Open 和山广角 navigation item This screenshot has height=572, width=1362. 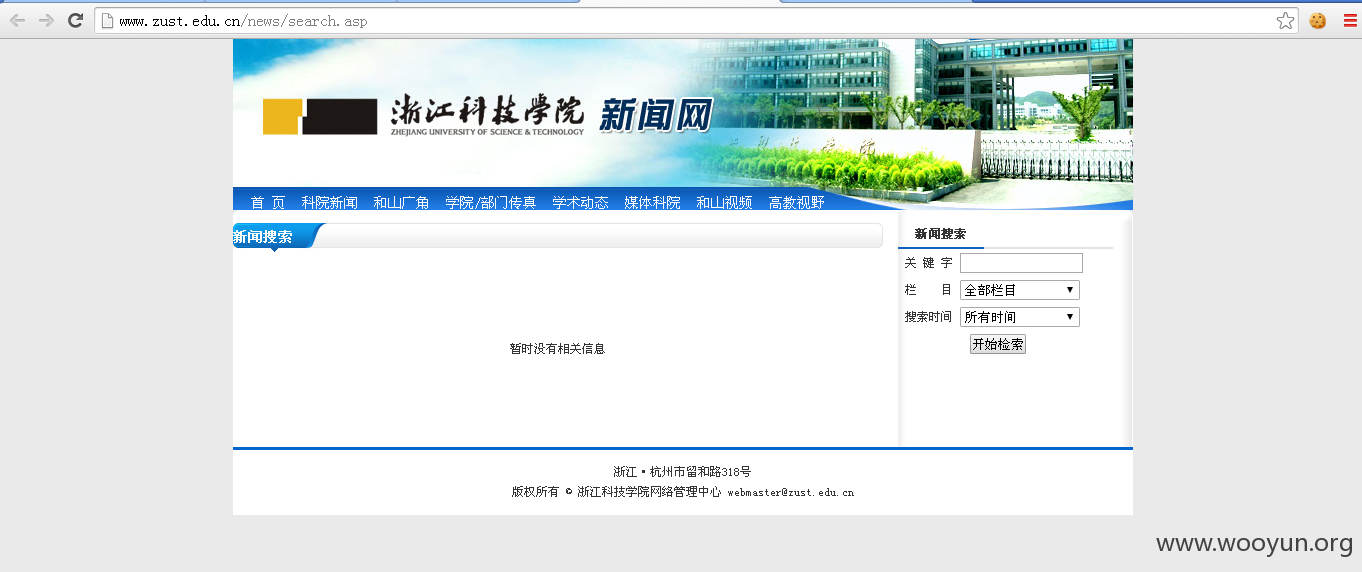point(401,202)
